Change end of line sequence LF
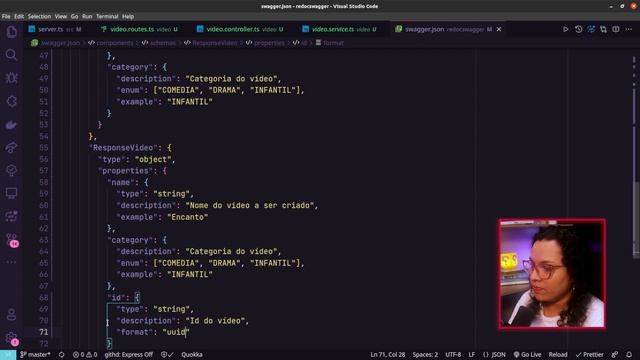 [471, 355]
